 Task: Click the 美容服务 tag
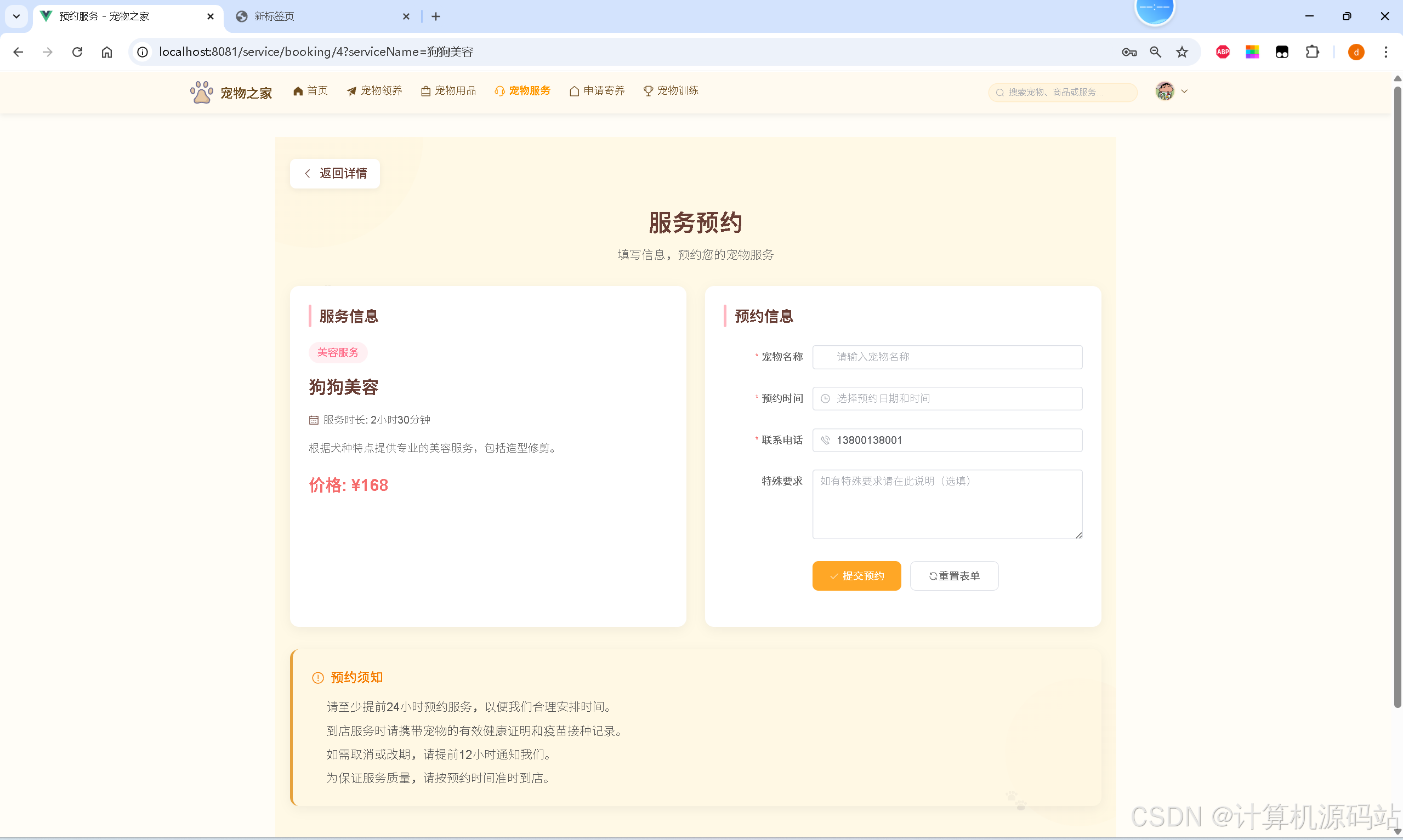coord(338,353)
